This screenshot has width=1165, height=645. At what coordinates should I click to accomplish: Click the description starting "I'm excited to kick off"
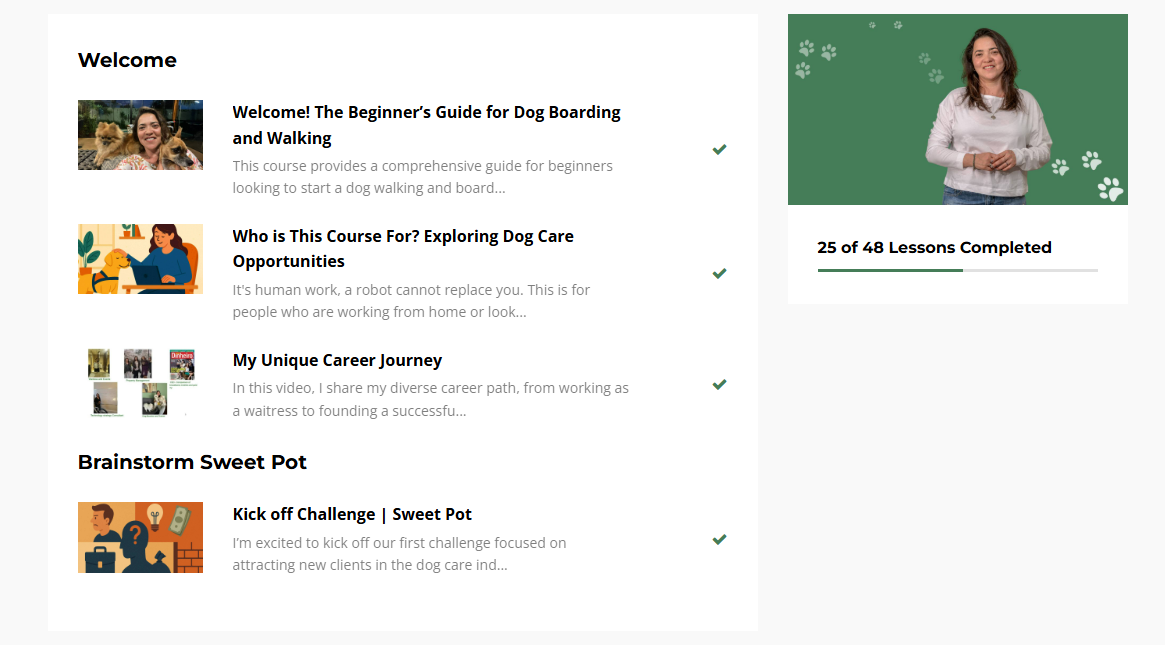(399, 554)
